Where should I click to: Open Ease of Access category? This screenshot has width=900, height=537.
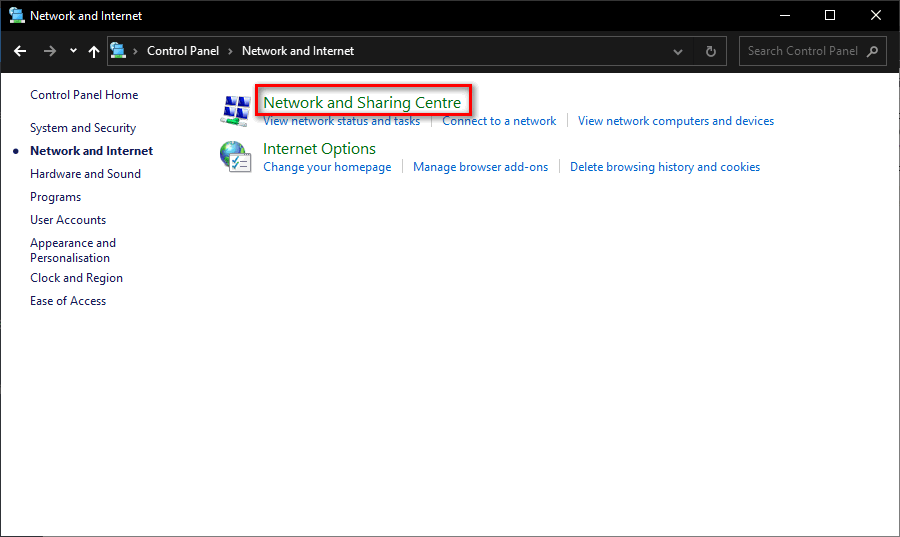coord(68,301)
